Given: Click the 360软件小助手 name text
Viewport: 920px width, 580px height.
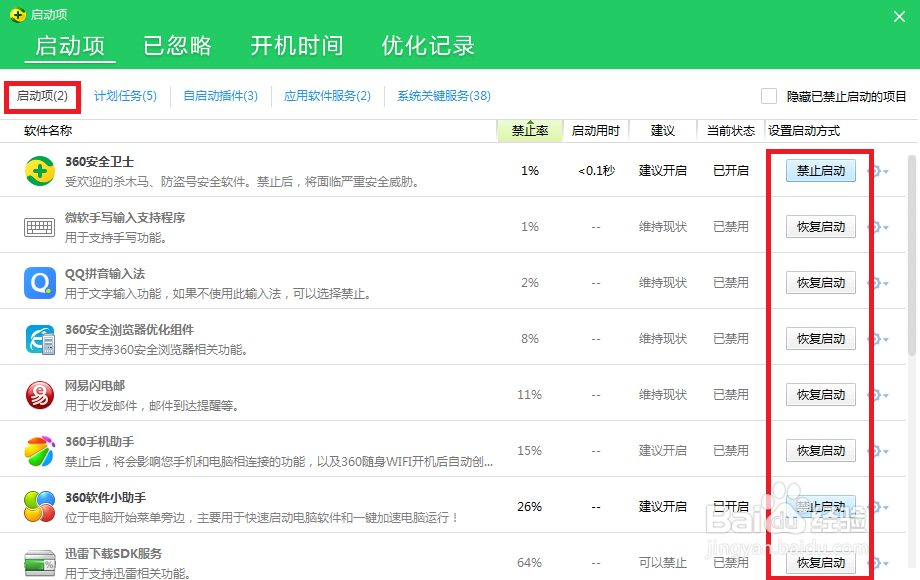Looking at the screenshot, I should [105, 498].
